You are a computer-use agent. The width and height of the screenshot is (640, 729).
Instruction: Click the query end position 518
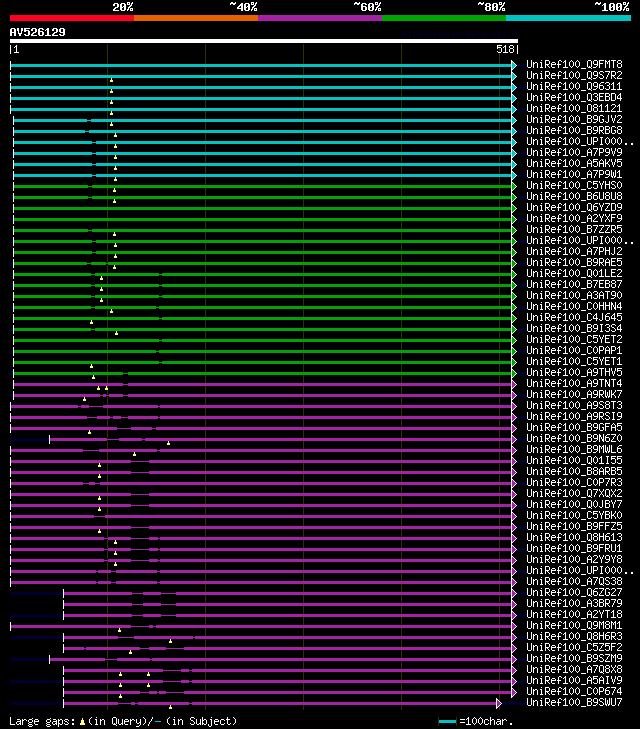point(505,49)
